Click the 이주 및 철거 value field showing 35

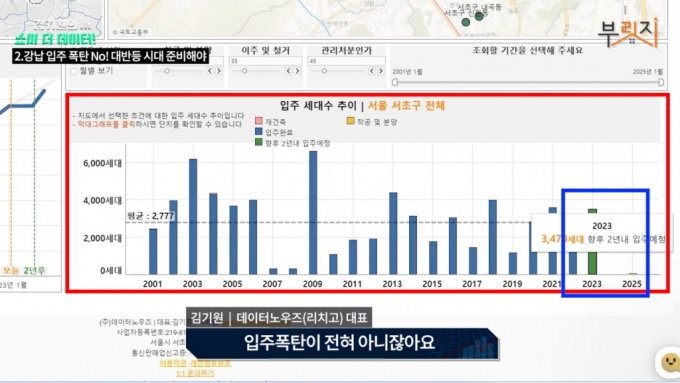[x=265, y=61]
